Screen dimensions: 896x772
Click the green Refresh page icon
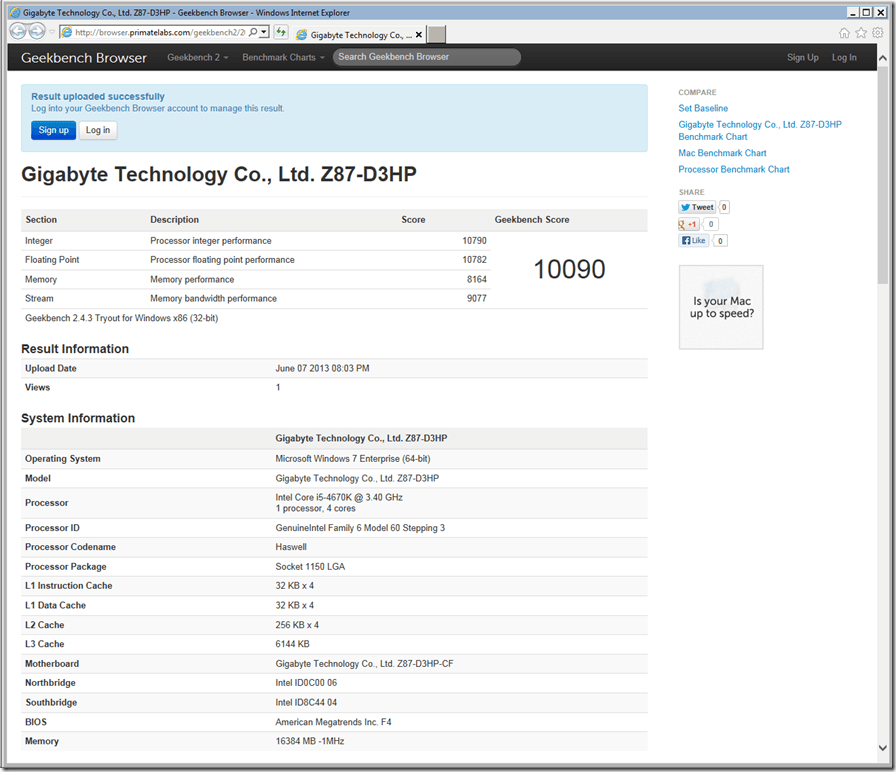[x=281, y=32]
